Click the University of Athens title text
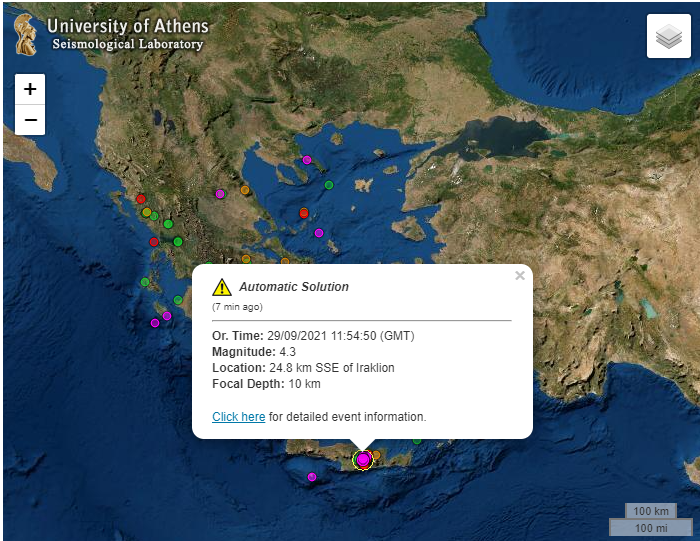 pos(128,26)
